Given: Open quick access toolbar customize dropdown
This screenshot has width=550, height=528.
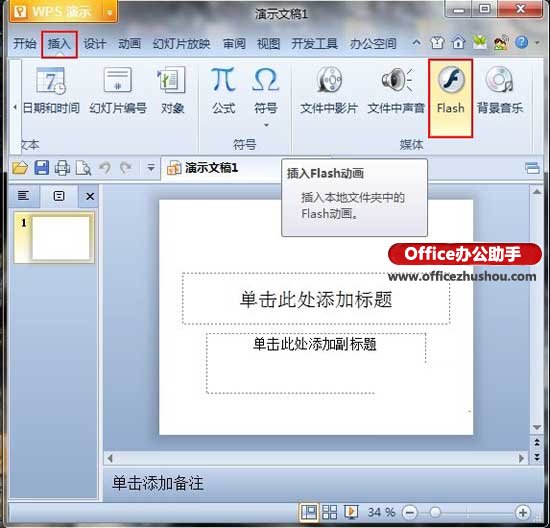Looking at the screenshot, I should (x=151, y=168).
